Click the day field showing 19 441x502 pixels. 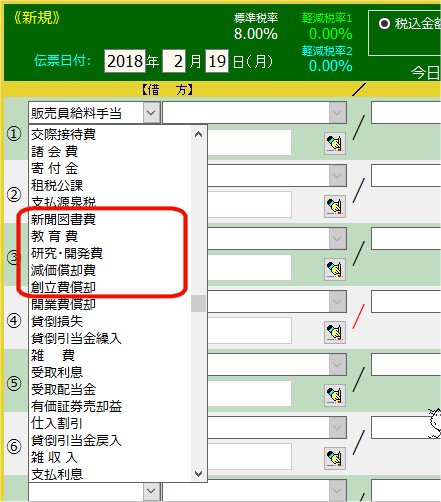coord(217,61)
